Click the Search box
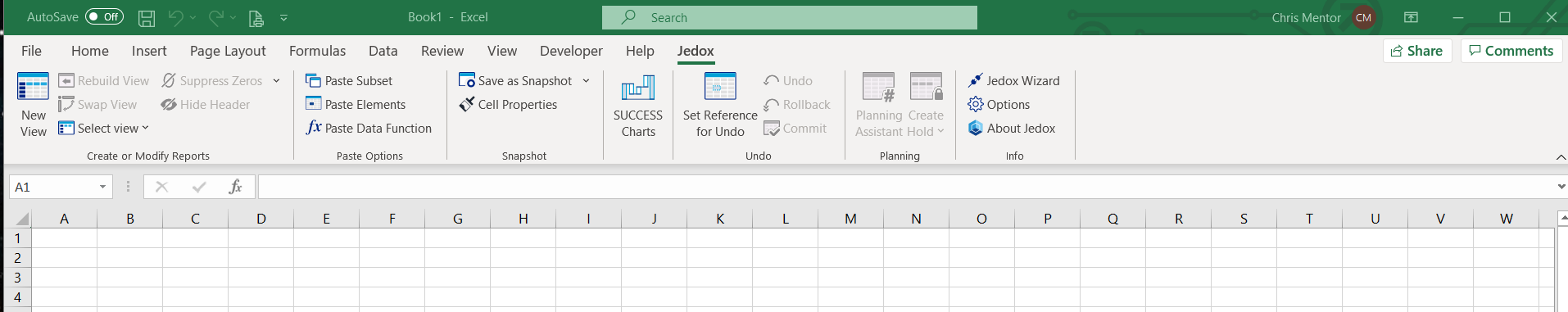Image resolution: width=1568 pixels, height=312 pixels. point(789,17)
